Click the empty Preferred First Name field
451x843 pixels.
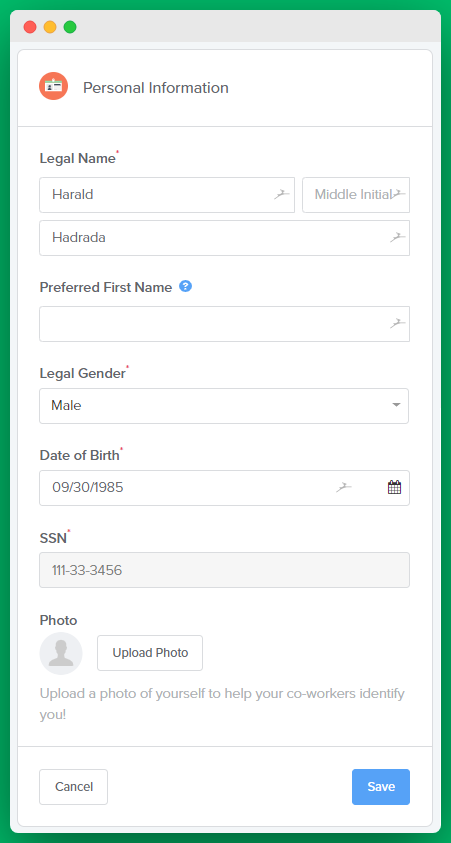[x=224, y=324]
